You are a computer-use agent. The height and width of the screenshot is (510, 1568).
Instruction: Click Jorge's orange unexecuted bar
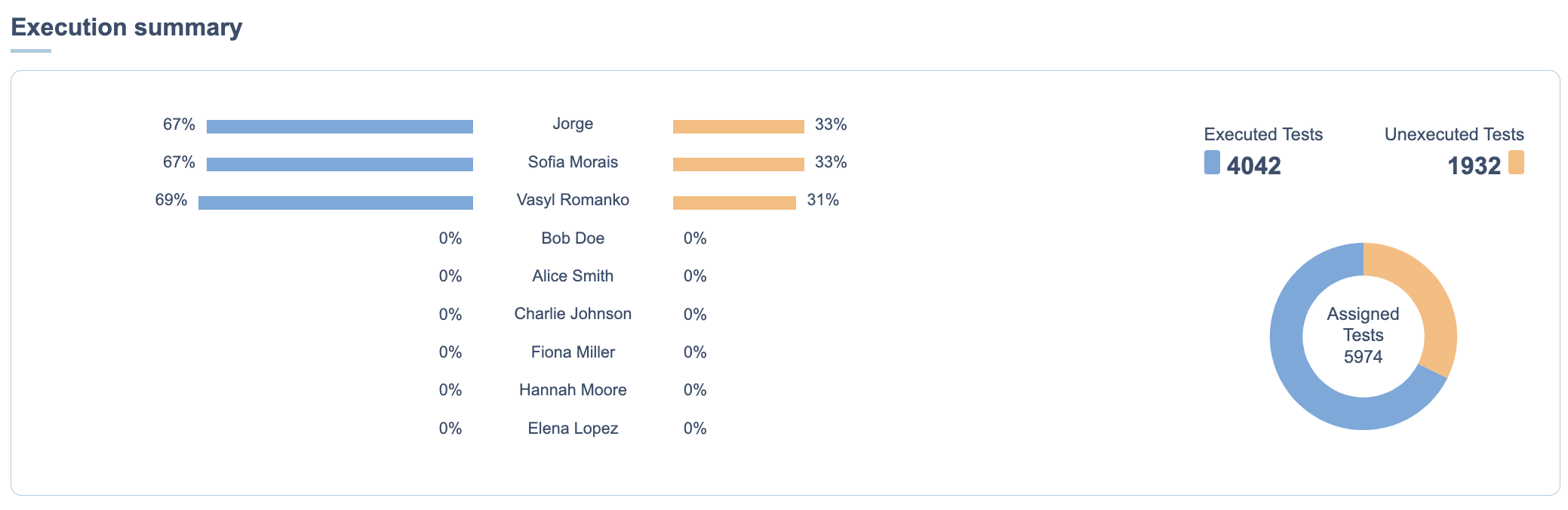click(738, 127)
